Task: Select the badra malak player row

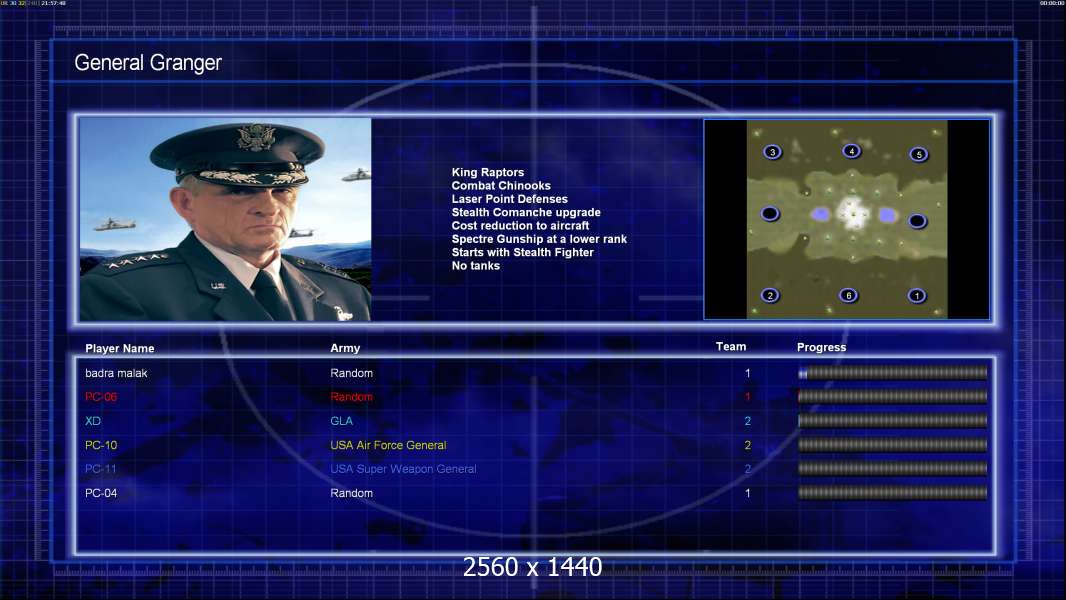Action: (x=534, y=373)
